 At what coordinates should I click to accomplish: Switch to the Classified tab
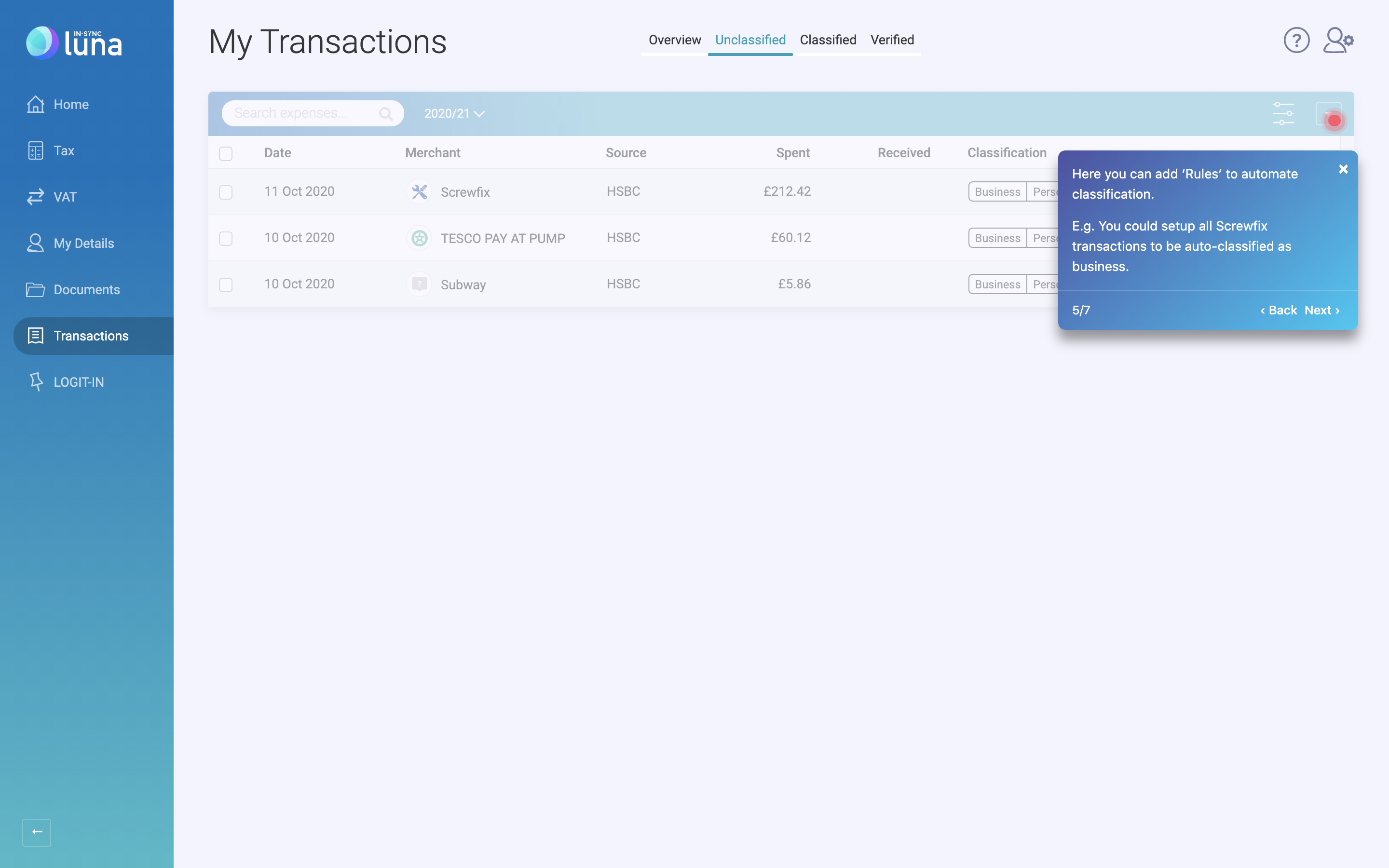click(828, 40)
